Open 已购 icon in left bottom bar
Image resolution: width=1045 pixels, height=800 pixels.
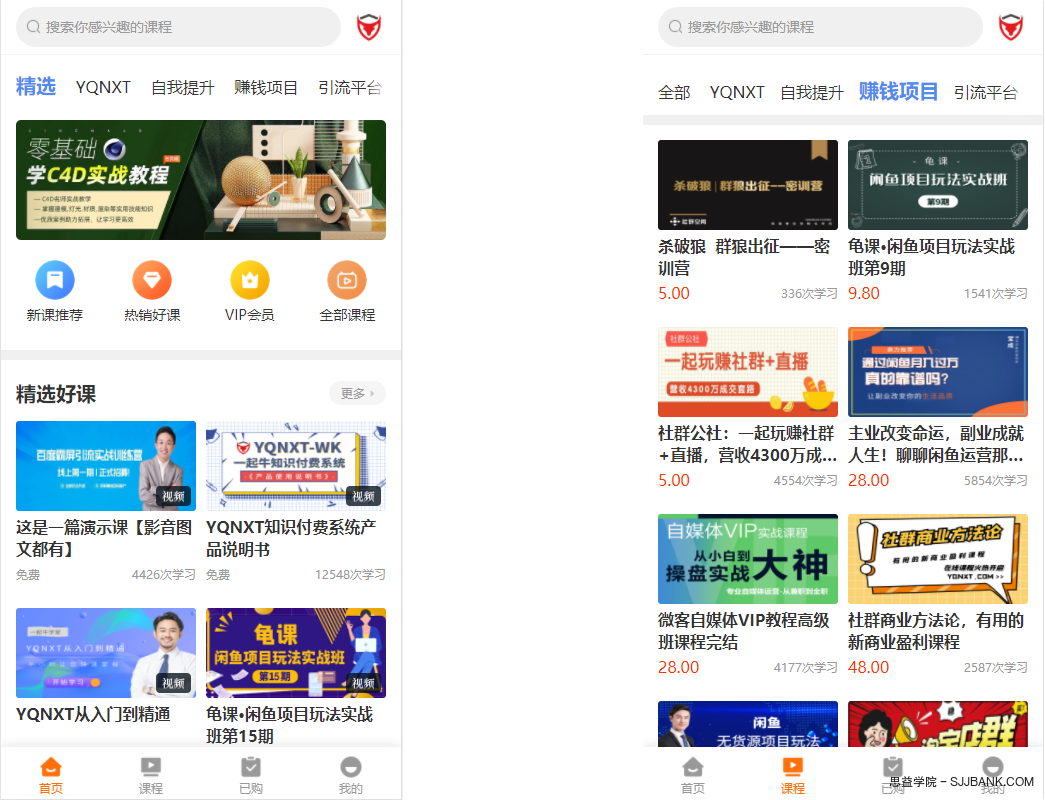[251, 768]
